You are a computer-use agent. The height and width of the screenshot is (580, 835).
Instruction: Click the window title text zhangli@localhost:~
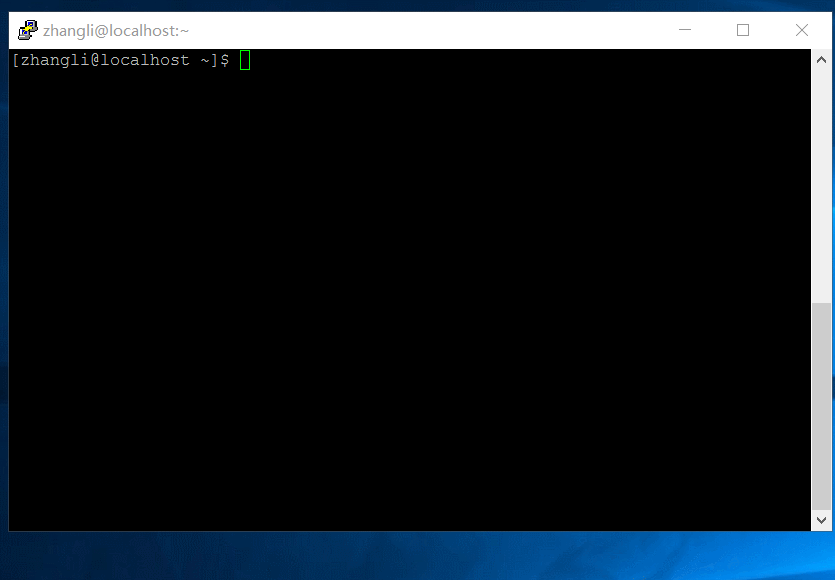coord(116,31)
